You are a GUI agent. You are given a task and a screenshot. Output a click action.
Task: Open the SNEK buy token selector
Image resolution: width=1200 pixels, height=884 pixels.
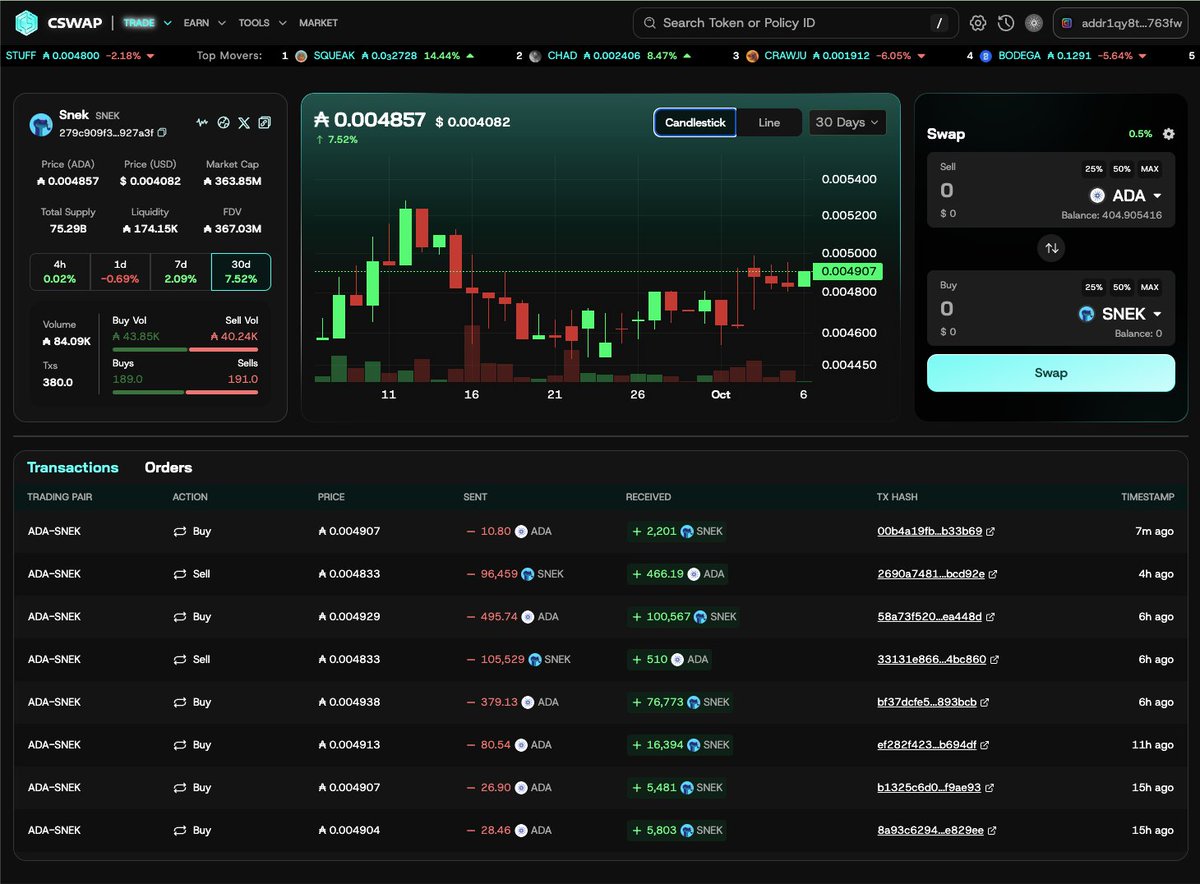click(x=1120, y=314)
